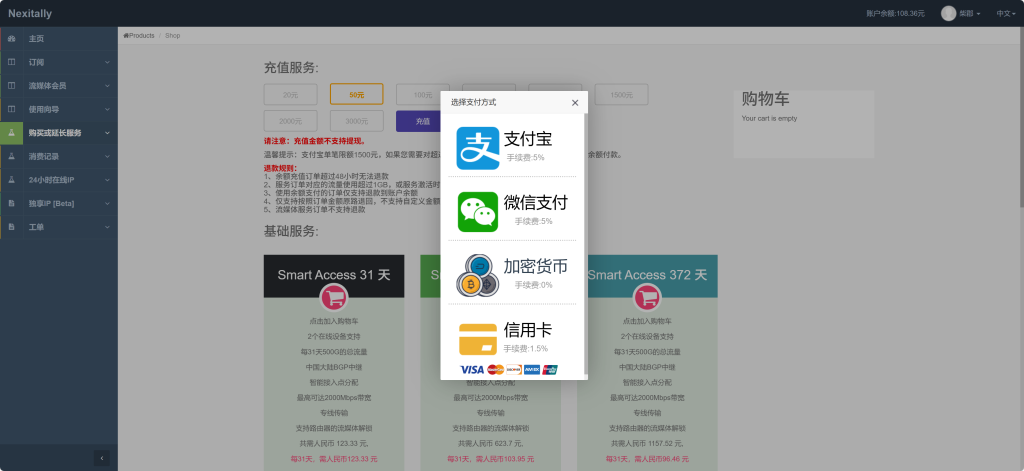Expand the 购买或延长服务 submenu chevron
This screenshot has height=471, width=1024.
pyautogui.click(x=107, y=133)
